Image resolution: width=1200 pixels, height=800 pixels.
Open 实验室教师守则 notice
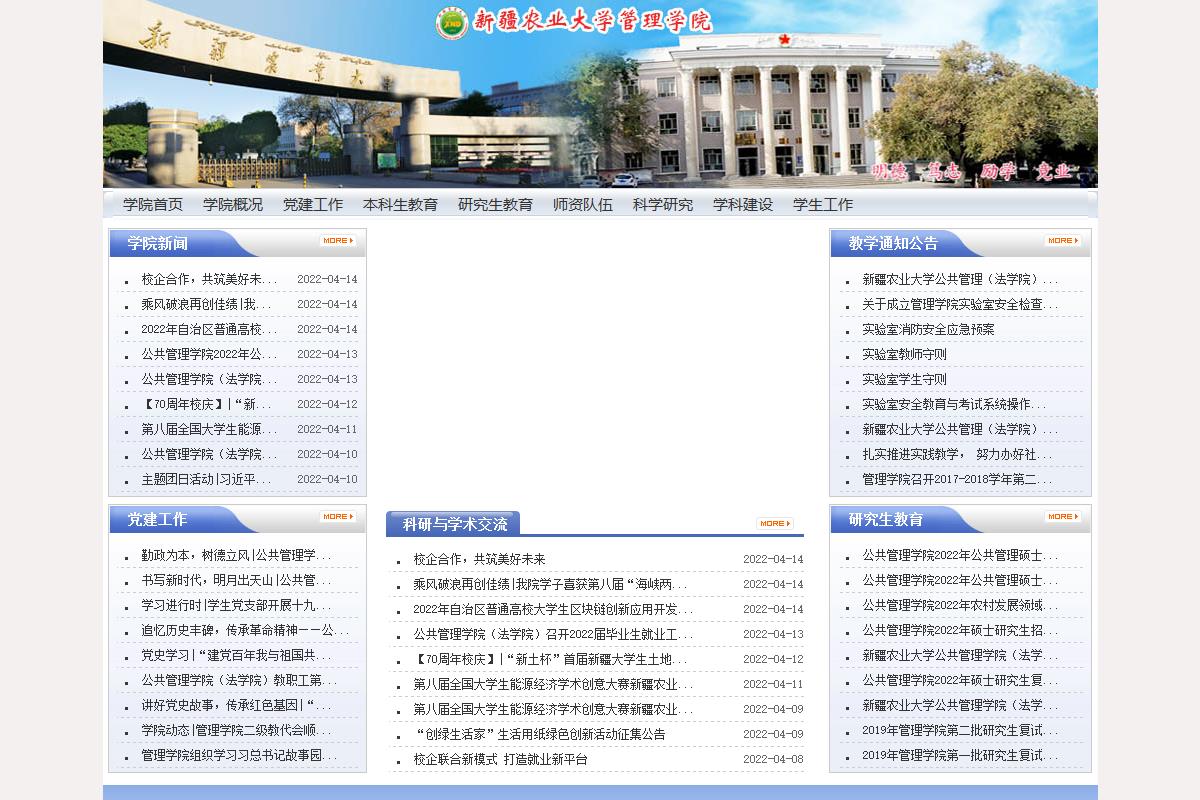click(x=904, y=354)
